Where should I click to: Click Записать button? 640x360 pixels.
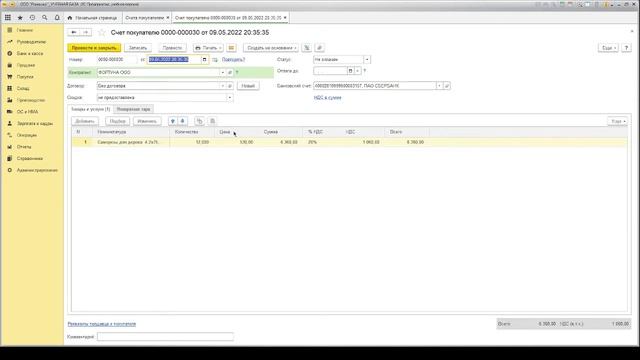[x=138, y=48]
